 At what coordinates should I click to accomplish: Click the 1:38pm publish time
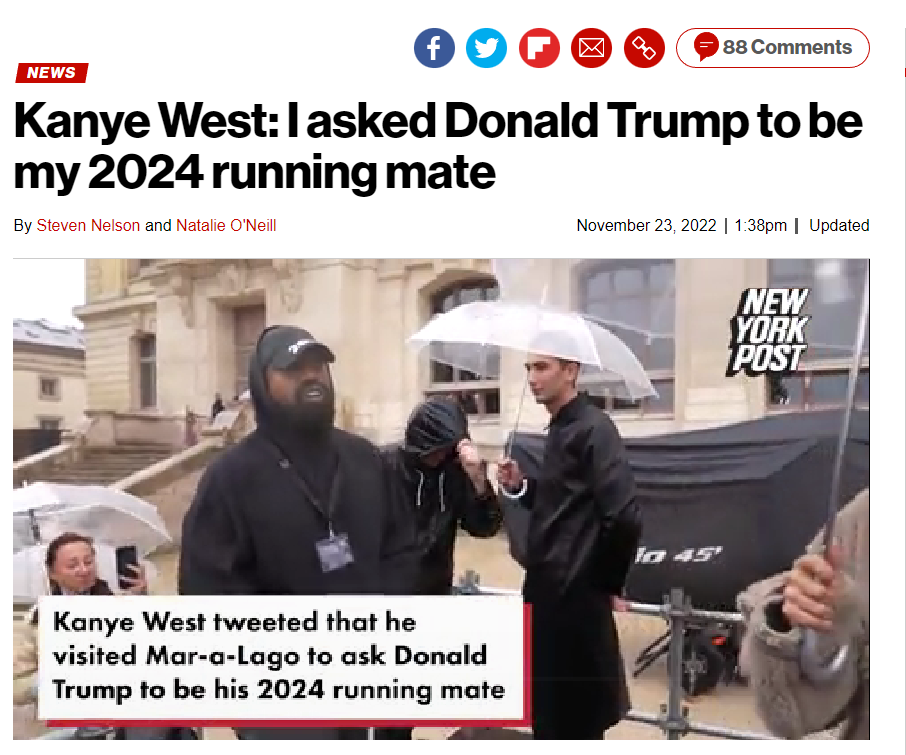click(x=760, y=225)
